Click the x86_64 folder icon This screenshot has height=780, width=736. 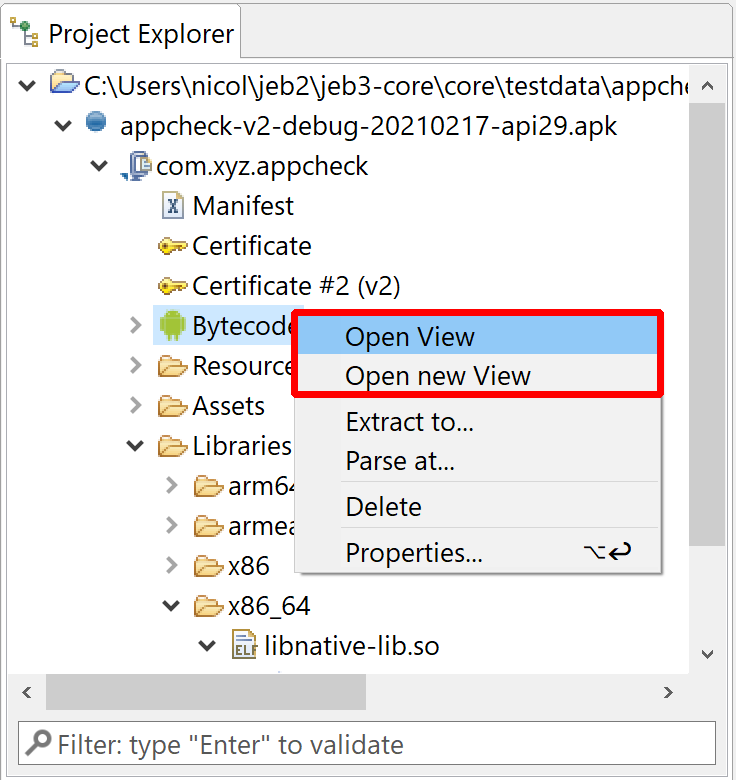pos(208,606)
